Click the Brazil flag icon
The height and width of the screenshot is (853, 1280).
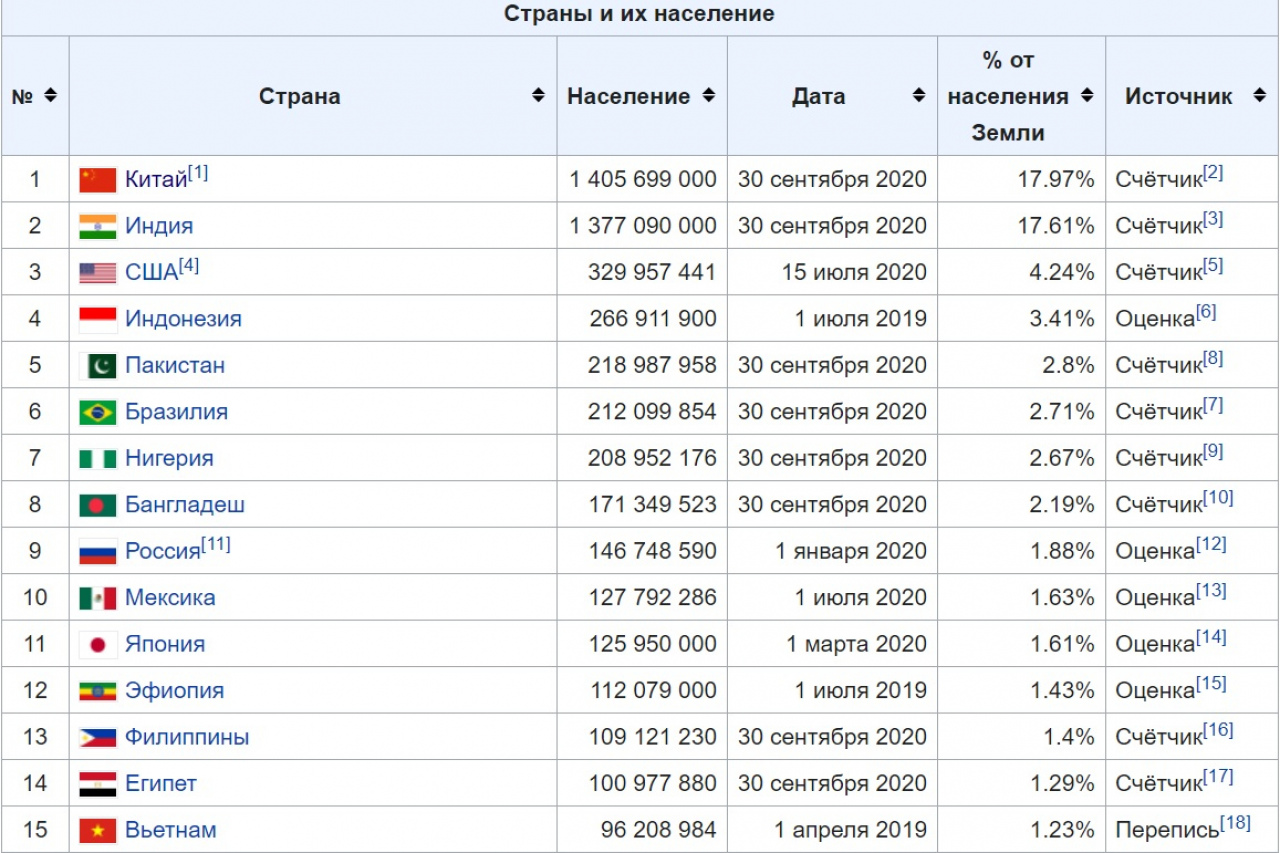click(x=98, y=412)
